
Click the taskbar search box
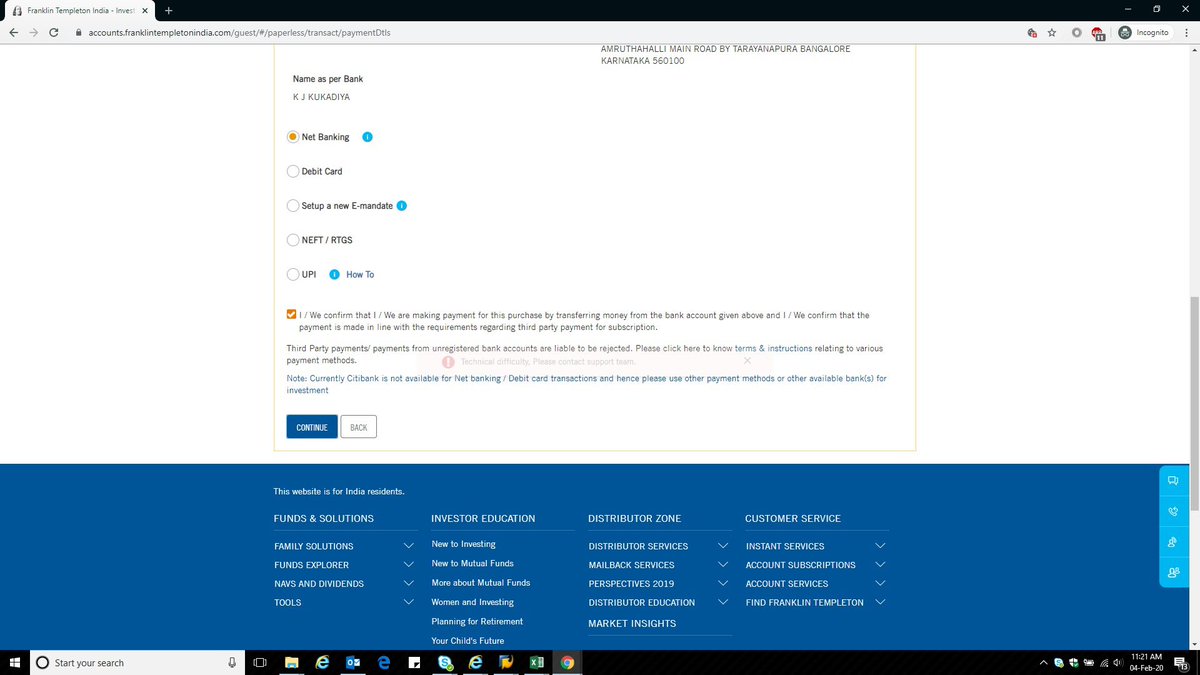pos(137,662)
